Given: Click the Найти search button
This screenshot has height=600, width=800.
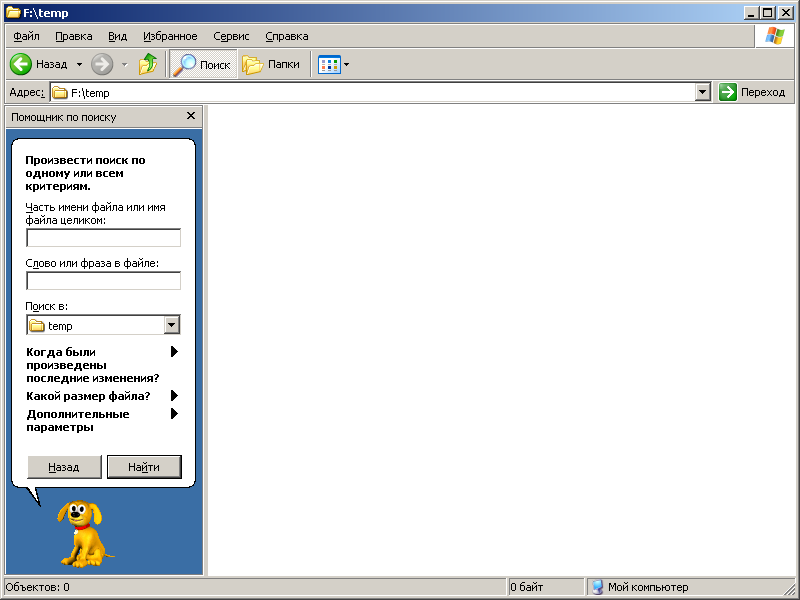Looking at the screenshot, I should (144, 467).
